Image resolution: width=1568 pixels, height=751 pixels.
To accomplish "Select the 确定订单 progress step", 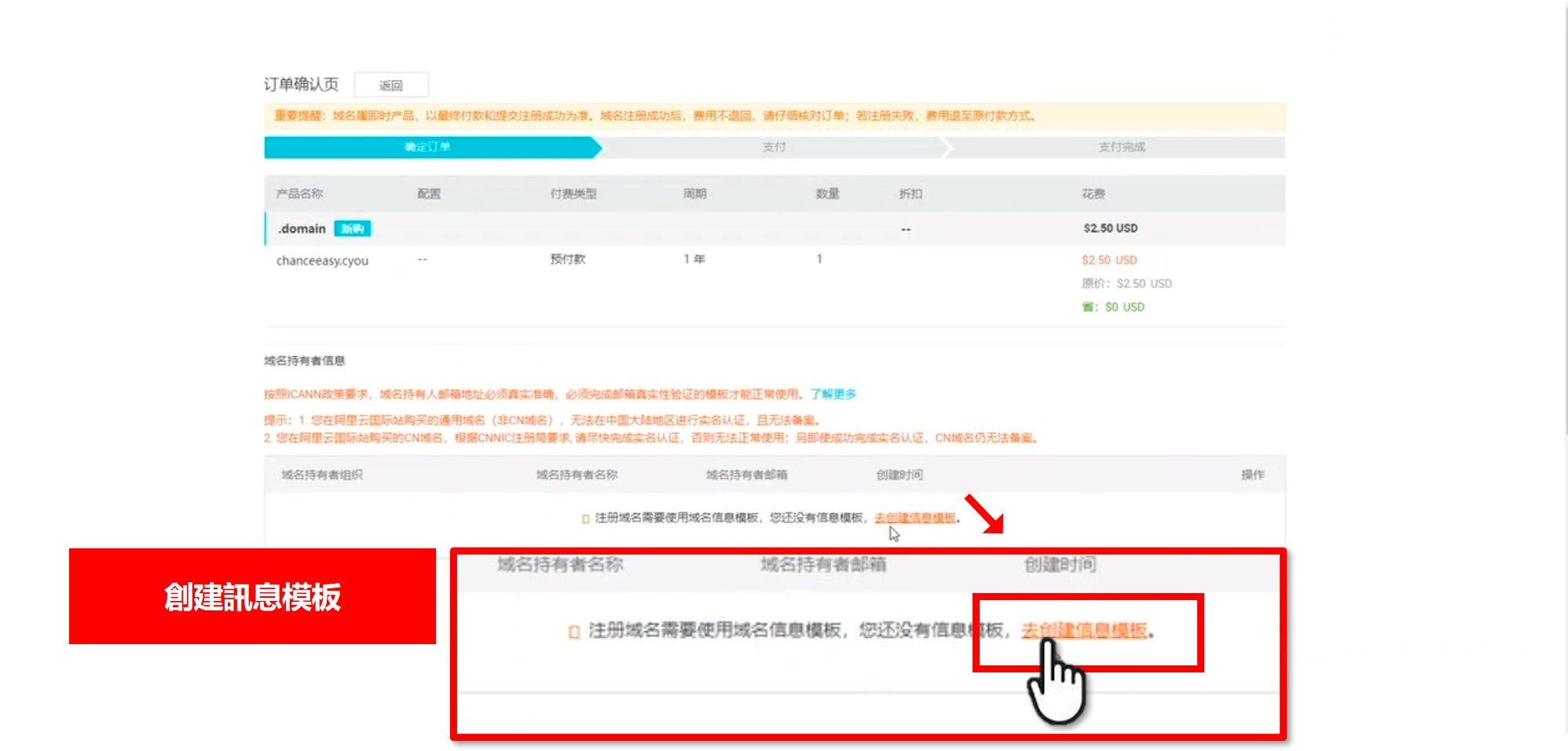I will pyautogui.click(x=428, y=147).
